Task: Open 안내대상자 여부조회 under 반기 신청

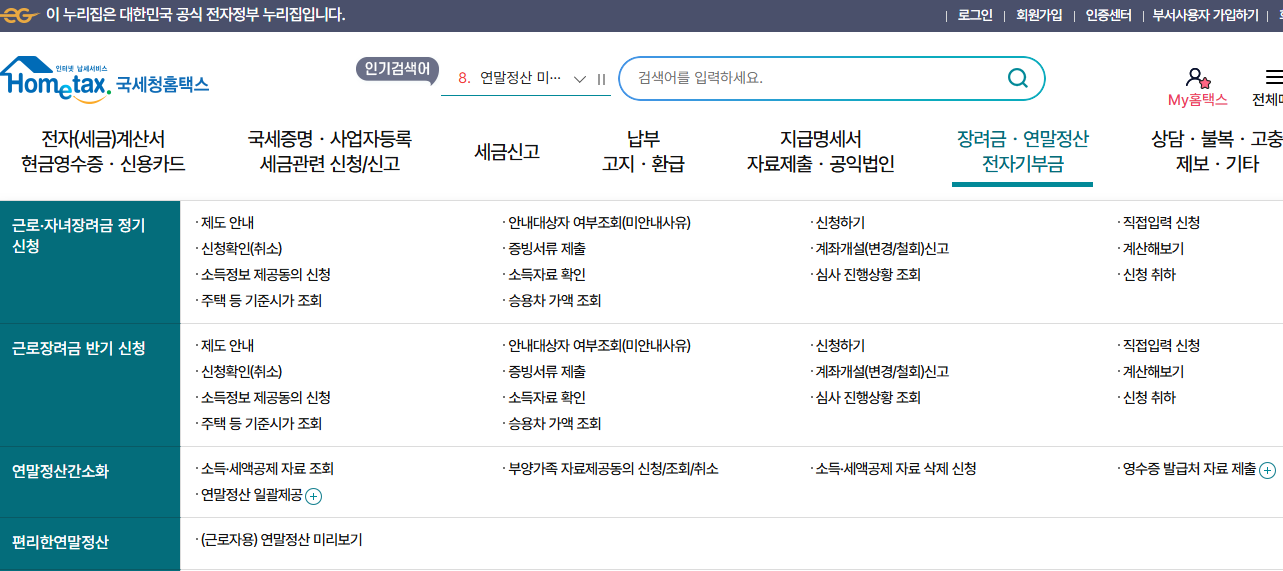Action: 599,346
